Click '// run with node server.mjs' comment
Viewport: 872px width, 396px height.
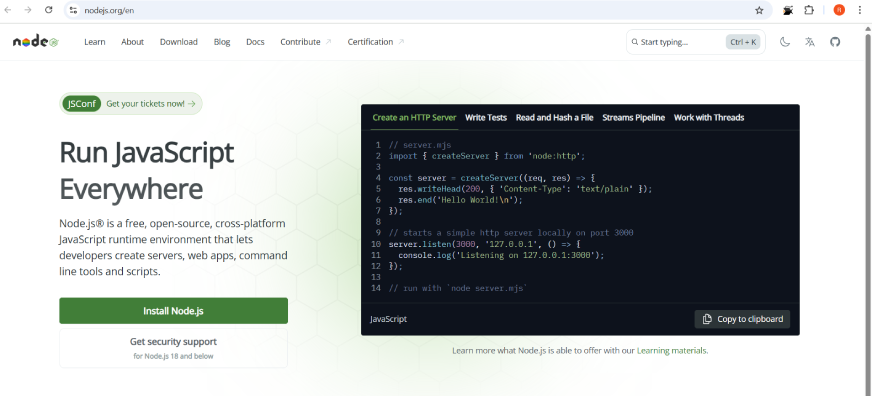458,288
